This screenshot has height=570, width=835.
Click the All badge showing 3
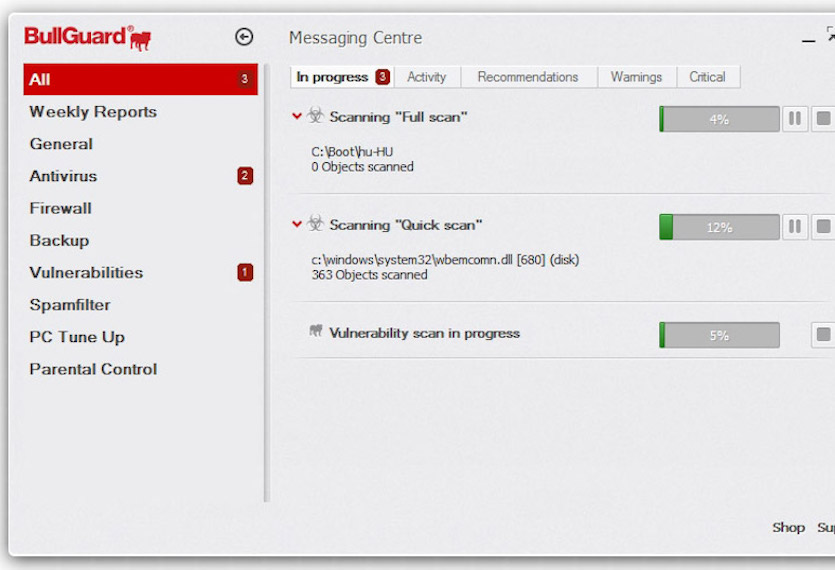click(x=244, y=79)
